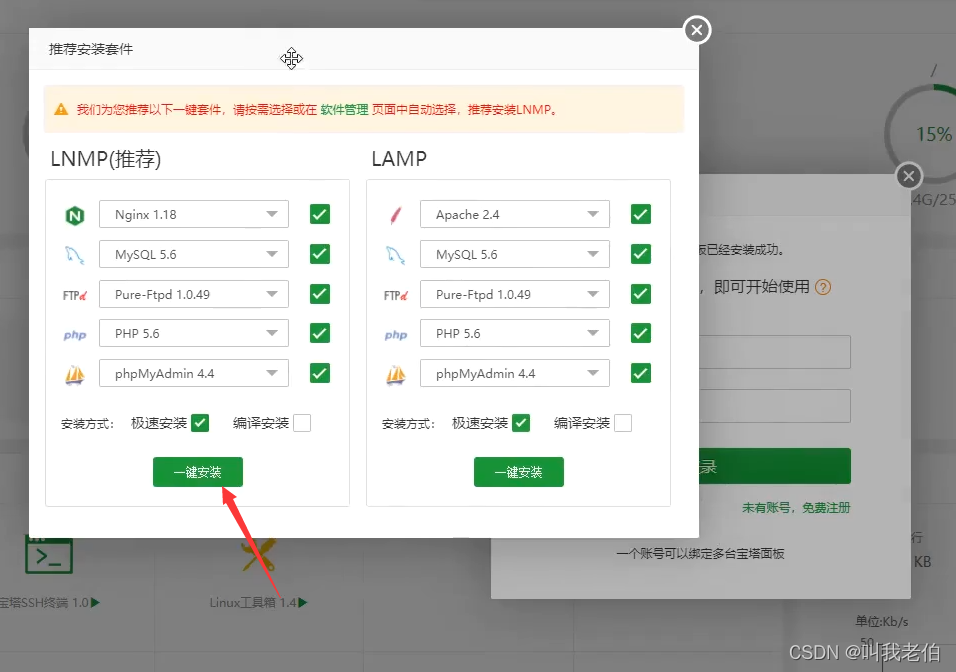Open LAMP MySQL 5.6 version dropdown
This screenshot has width=956, height=672.
pyautogui.click(x=515, y=254)
